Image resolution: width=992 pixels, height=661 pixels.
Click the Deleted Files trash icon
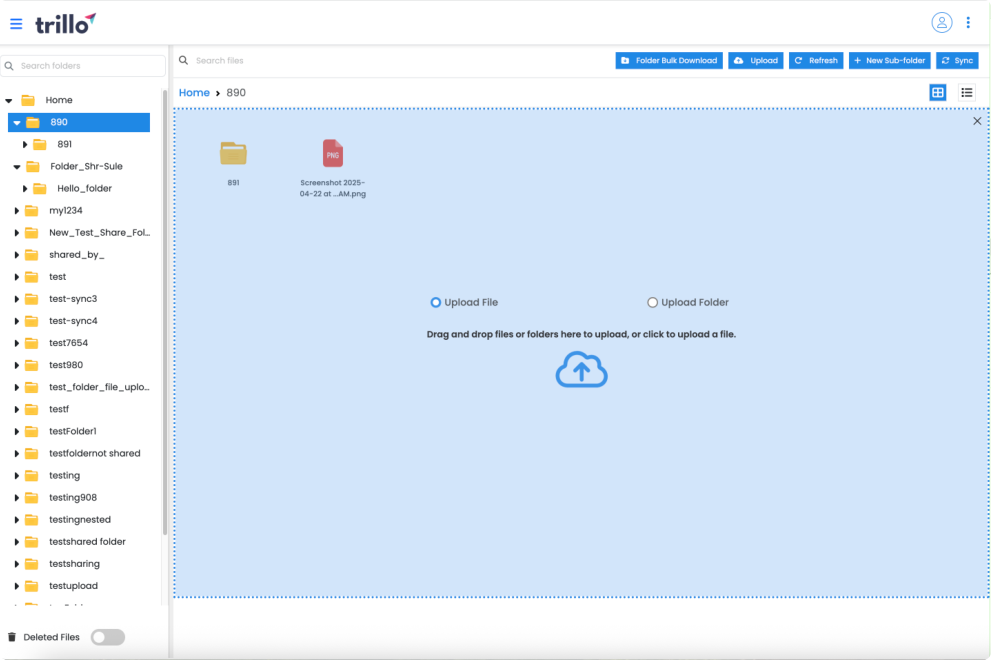pyautogui.click(x=11, y=637)
